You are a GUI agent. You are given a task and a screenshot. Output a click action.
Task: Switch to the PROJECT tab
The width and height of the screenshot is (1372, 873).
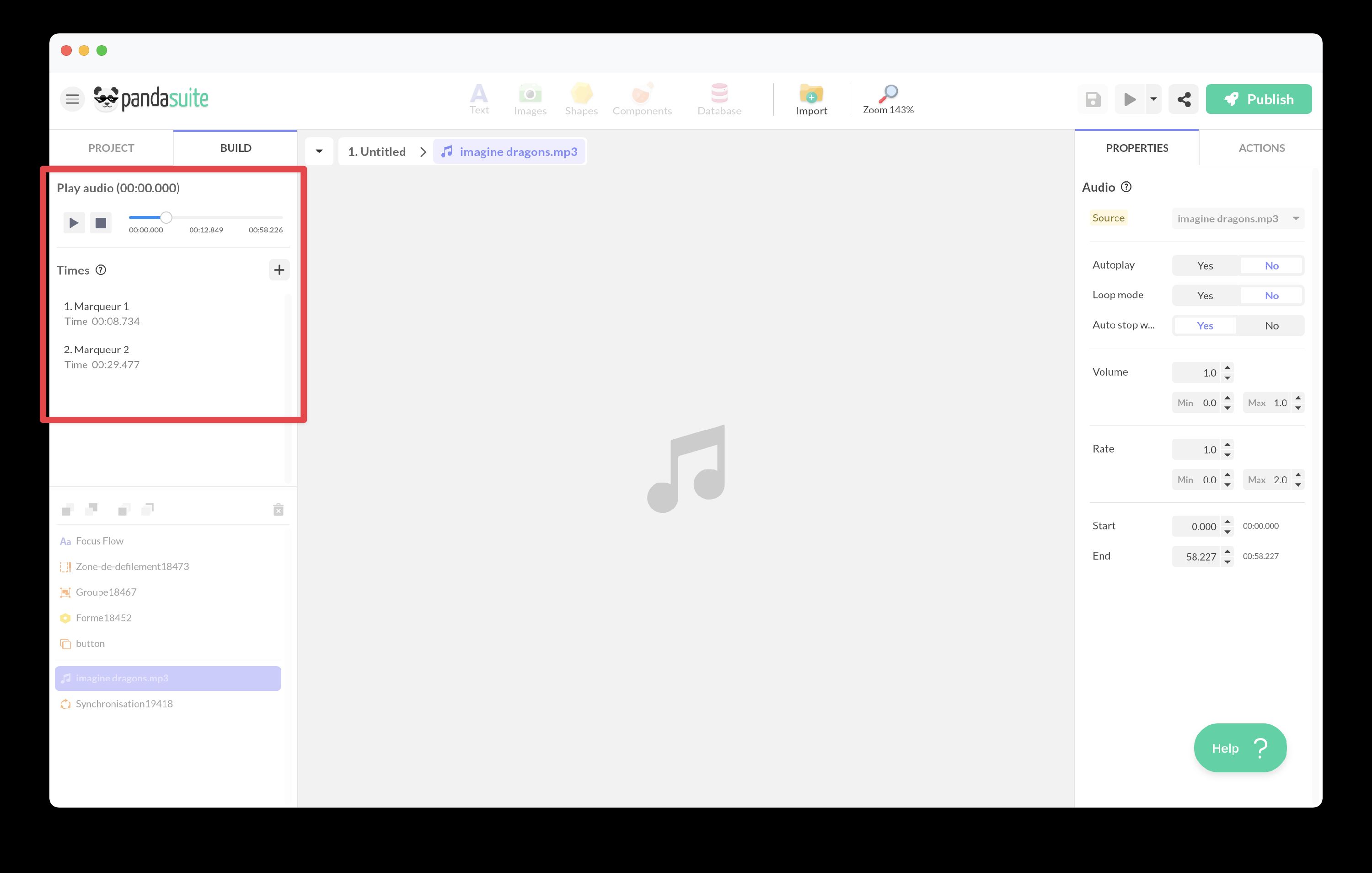[111, 148]
